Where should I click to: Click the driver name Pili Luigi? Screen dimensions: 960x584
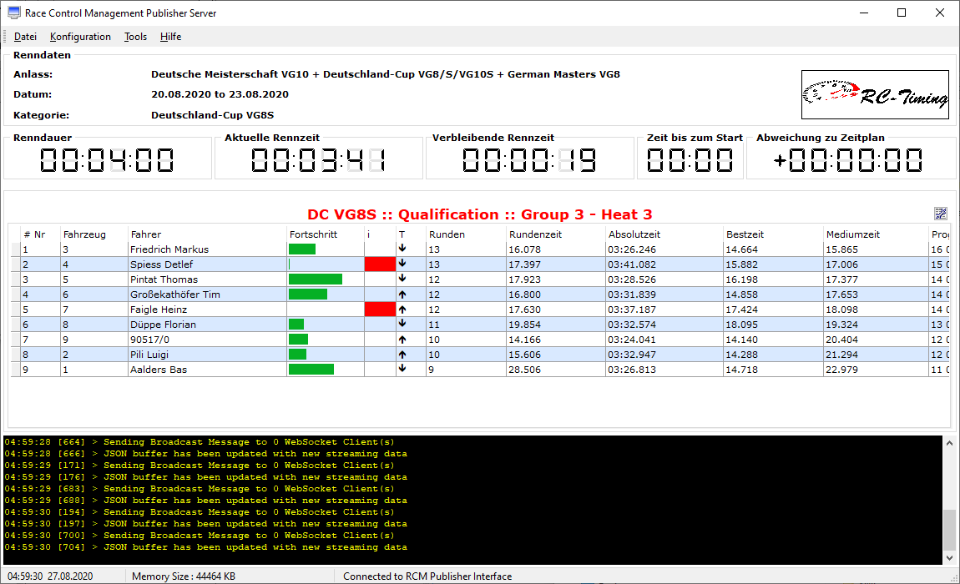tap(149, 354)
